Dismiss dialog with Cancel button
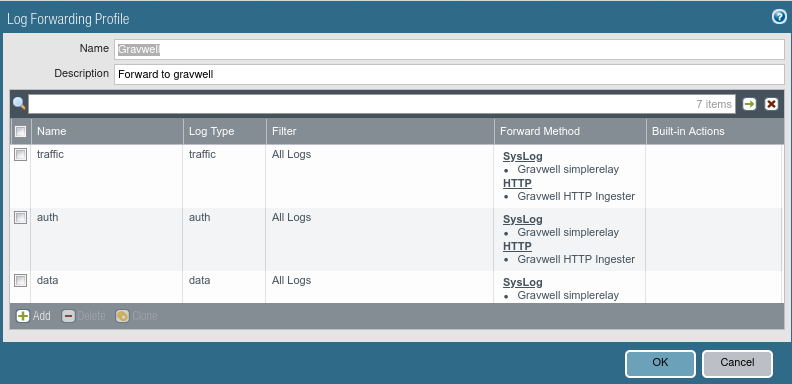Screen dimensions: 792x384 (x=737, y=363)
